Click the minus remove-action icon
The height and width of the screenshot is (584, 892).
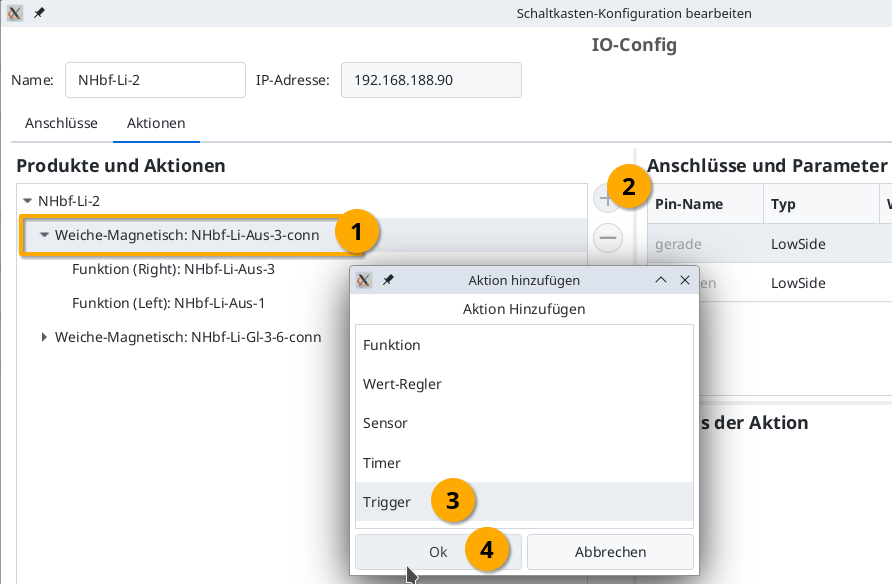coord(608,238)
